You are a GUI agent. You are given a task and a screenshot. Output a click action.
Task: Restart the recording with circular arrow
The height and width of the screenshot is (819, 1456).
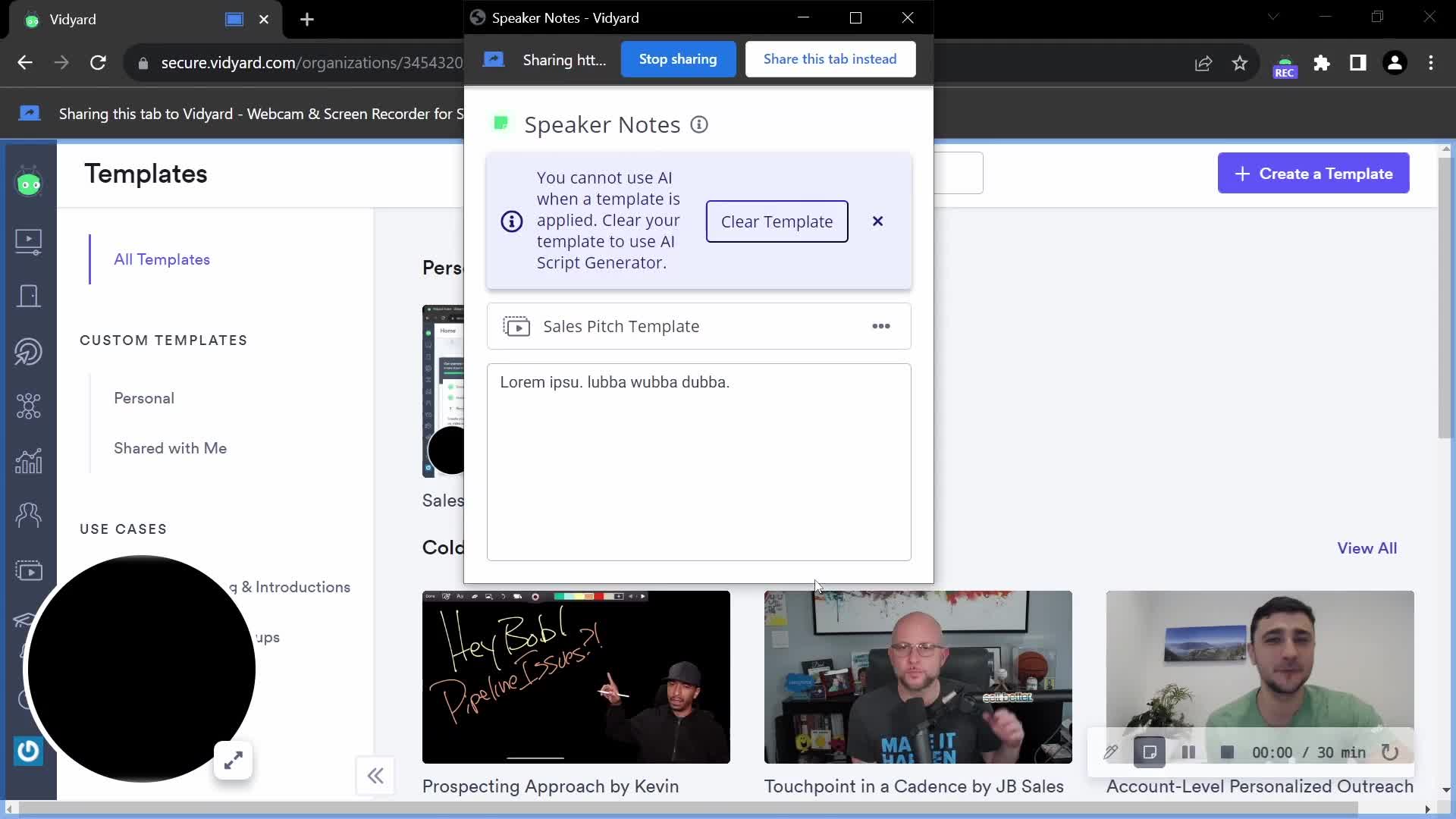click(x=1390, y=752)
